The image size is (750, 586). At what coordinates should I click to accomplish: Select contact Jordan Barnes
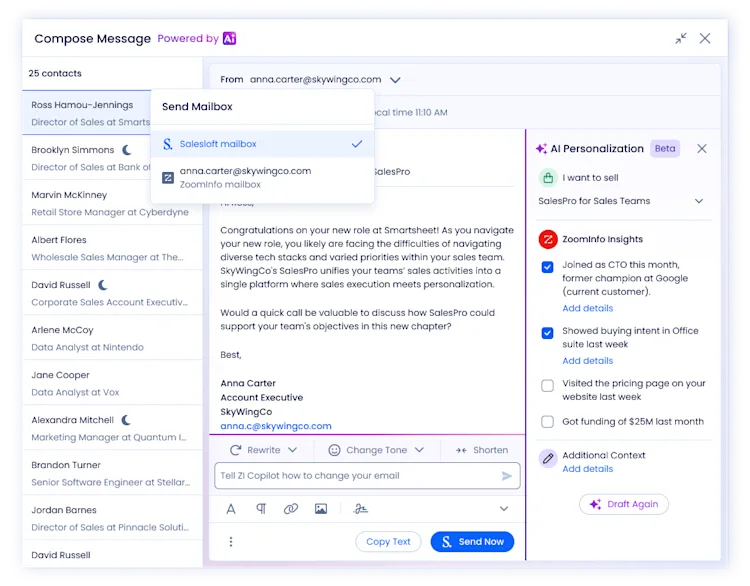click(x=112, y=518)
